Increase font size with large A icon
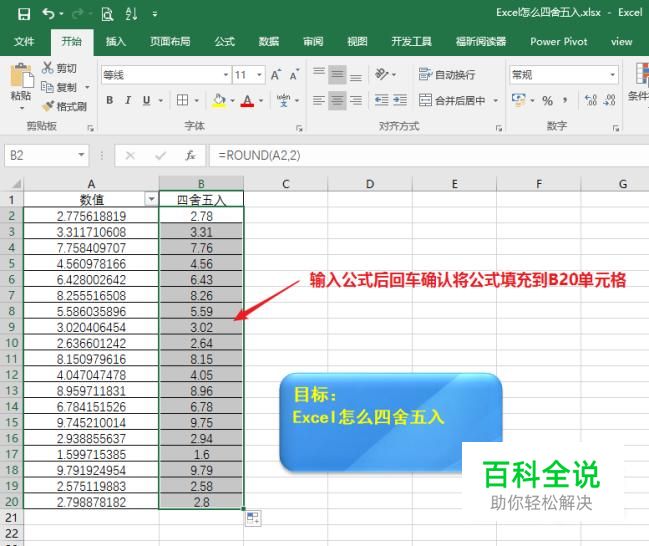This screenshot has width=649, height=546. point(276,75)
